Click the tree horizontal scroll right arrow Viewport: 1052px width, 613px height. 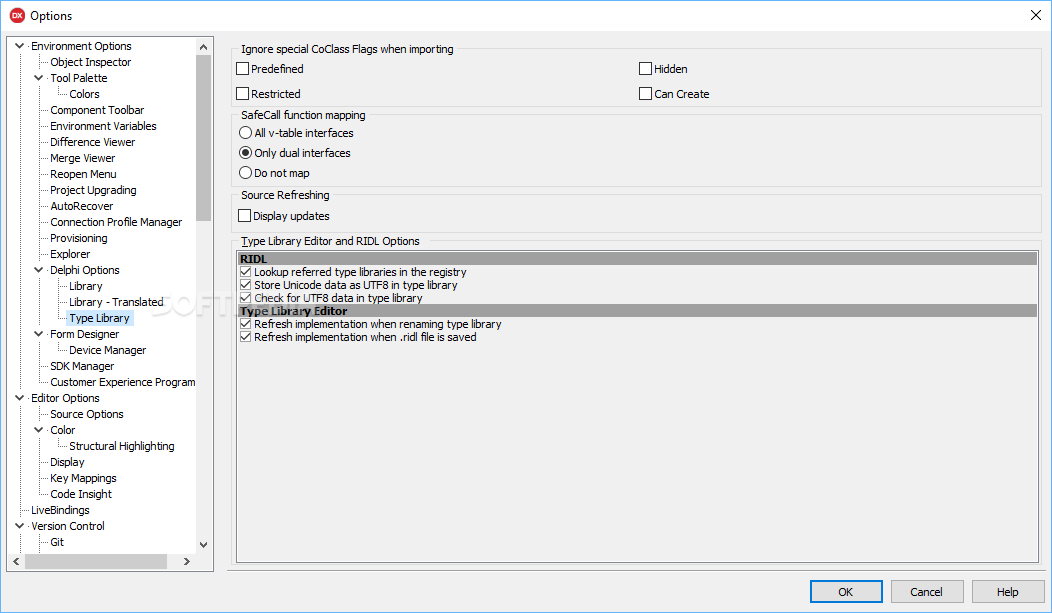[x=187, y=561]
